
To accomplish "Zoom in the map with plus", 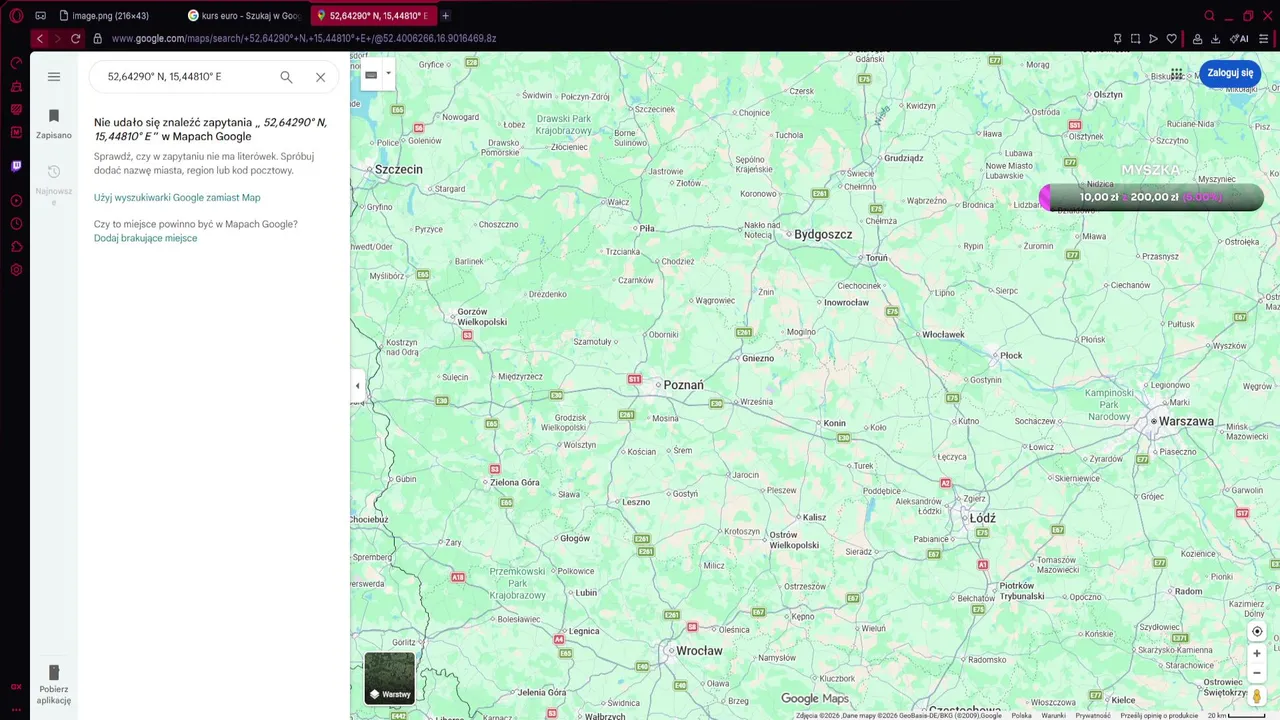I will [x=1257, y=654].
